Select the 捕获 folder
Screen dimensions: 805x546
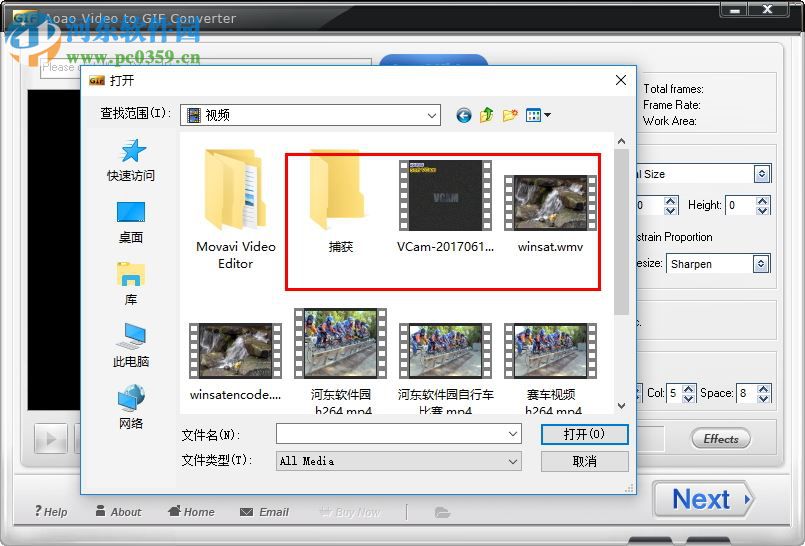point(340,201)
